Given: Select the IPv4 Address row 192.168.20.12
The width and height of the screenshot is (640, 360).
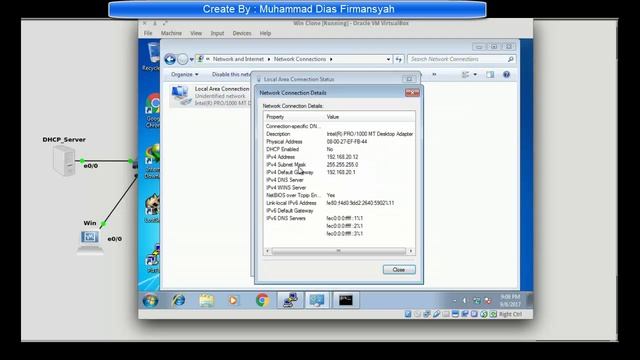Looking at the screenshot, I should point(339,157).
